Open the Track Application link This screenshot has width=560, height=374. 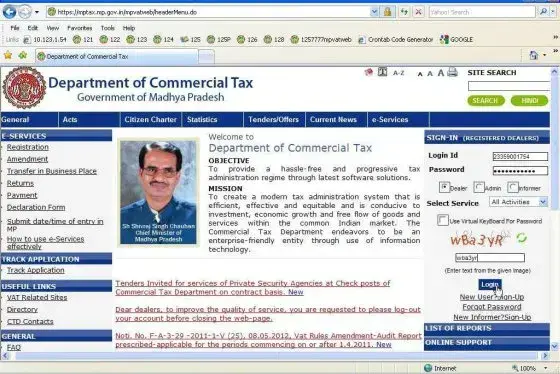click(35, 270)
